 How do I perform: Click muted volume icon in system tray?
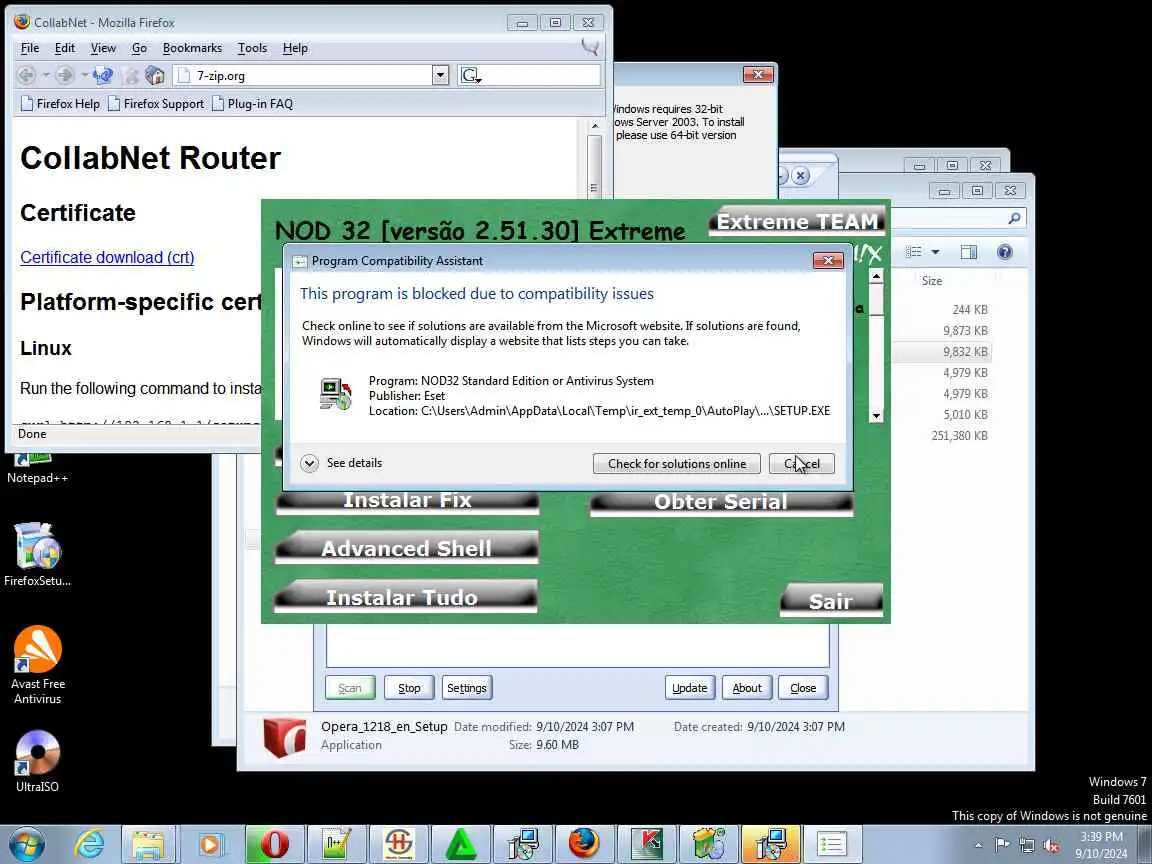[1051, 846]
